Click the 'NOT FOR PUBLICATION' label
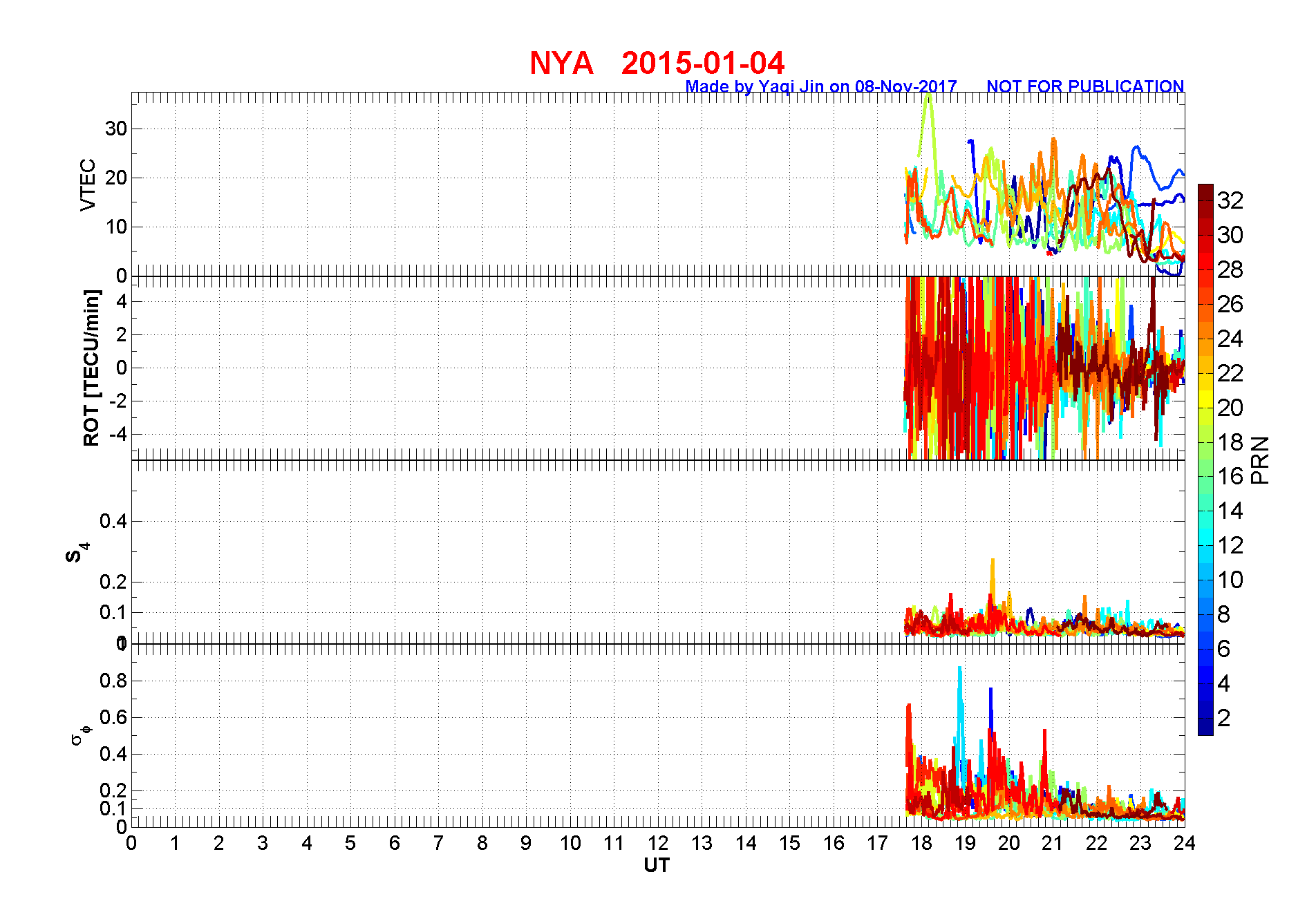The width and height of the screenshot is (1316, 919). click(1085, 86)
